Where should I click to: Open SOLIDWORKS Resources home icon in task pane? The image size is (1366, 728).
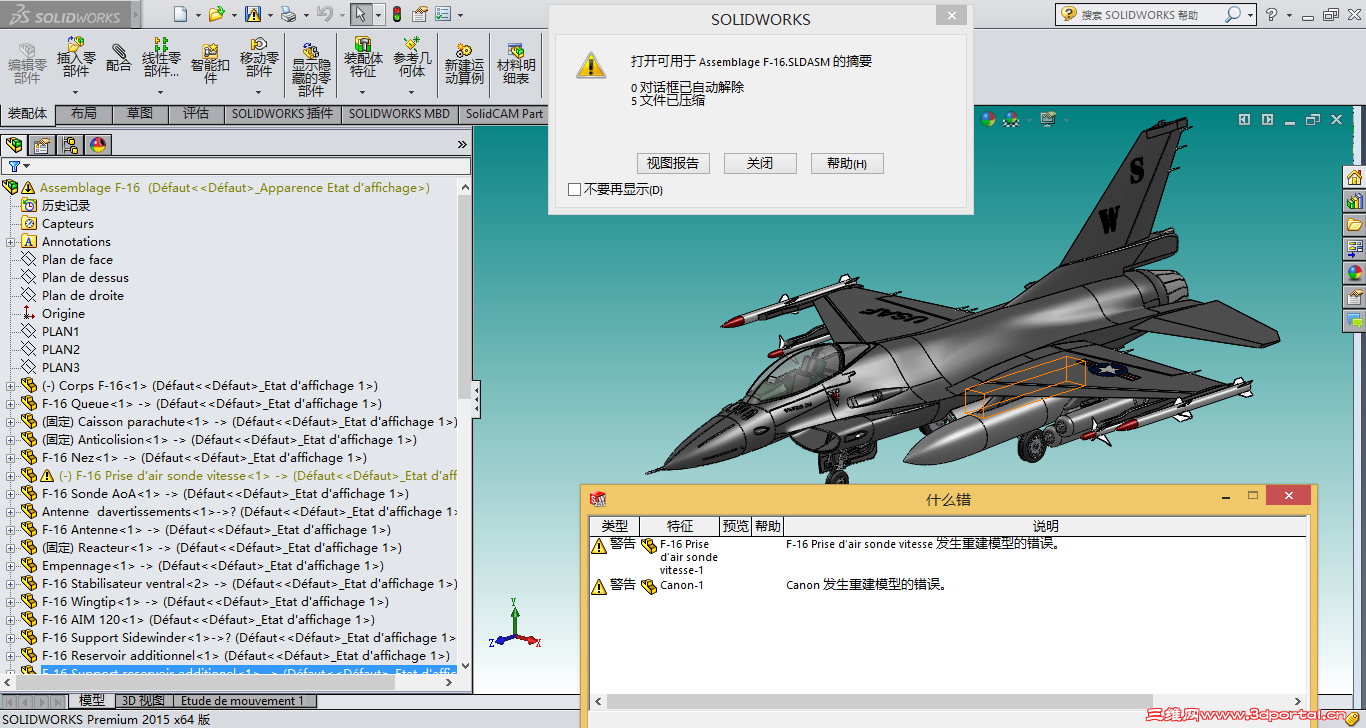tap(1355, 178)
